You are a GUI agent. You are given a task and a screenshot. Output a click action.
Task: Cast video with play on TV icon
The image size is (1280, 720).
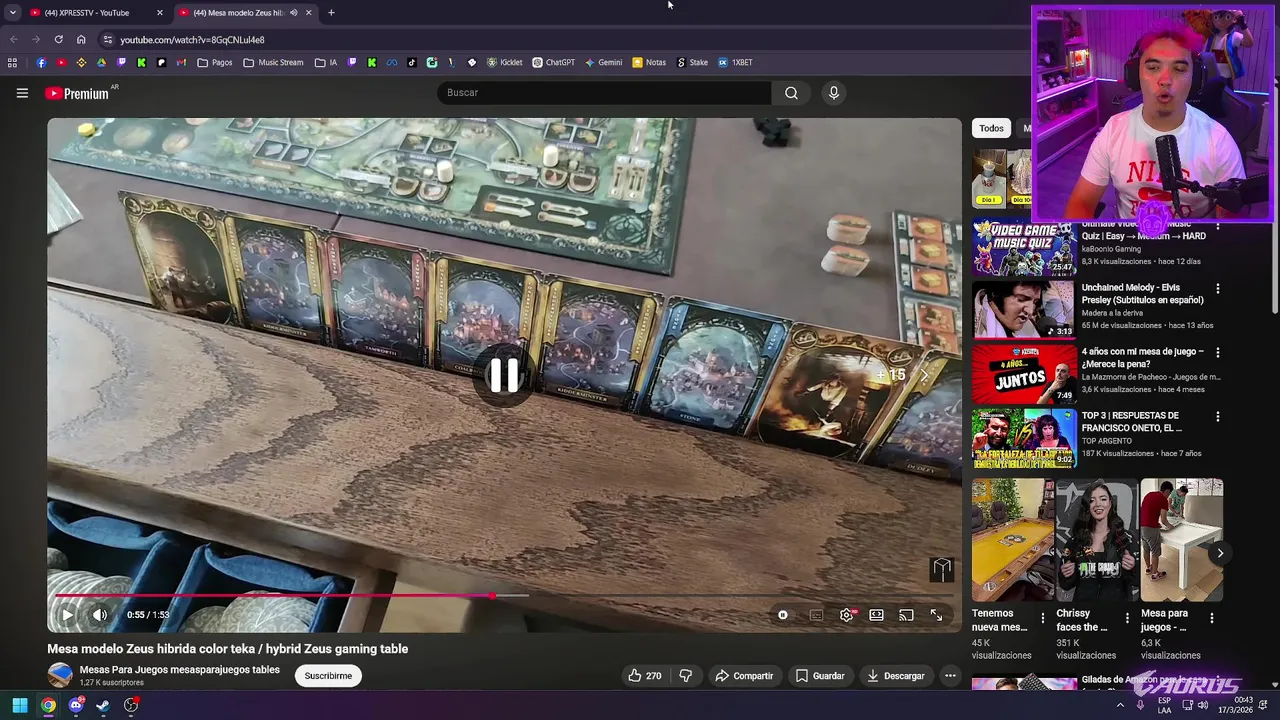[906, 615]
